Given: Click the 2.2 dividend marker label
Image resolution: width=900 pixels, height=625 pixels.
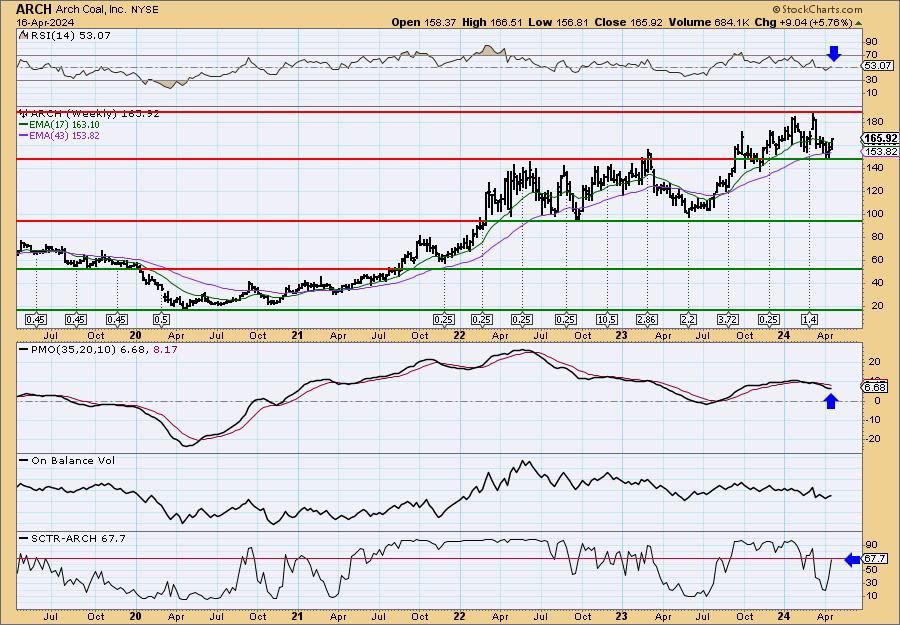Looking at the screenshot, I should coord(688,320).
